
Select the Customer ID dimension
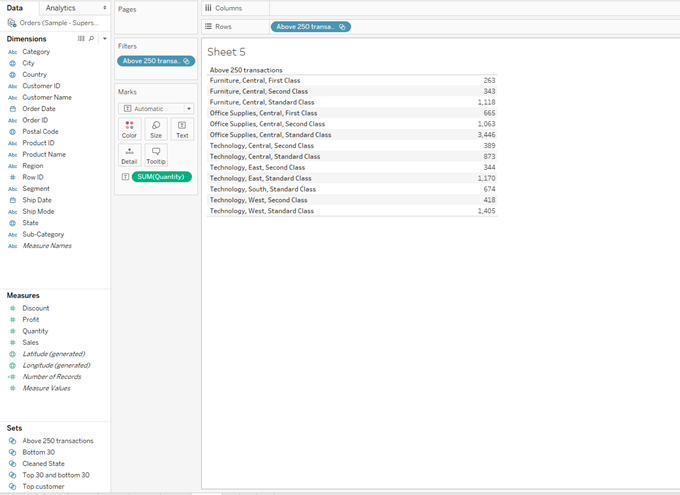click(x=41, y=86)
